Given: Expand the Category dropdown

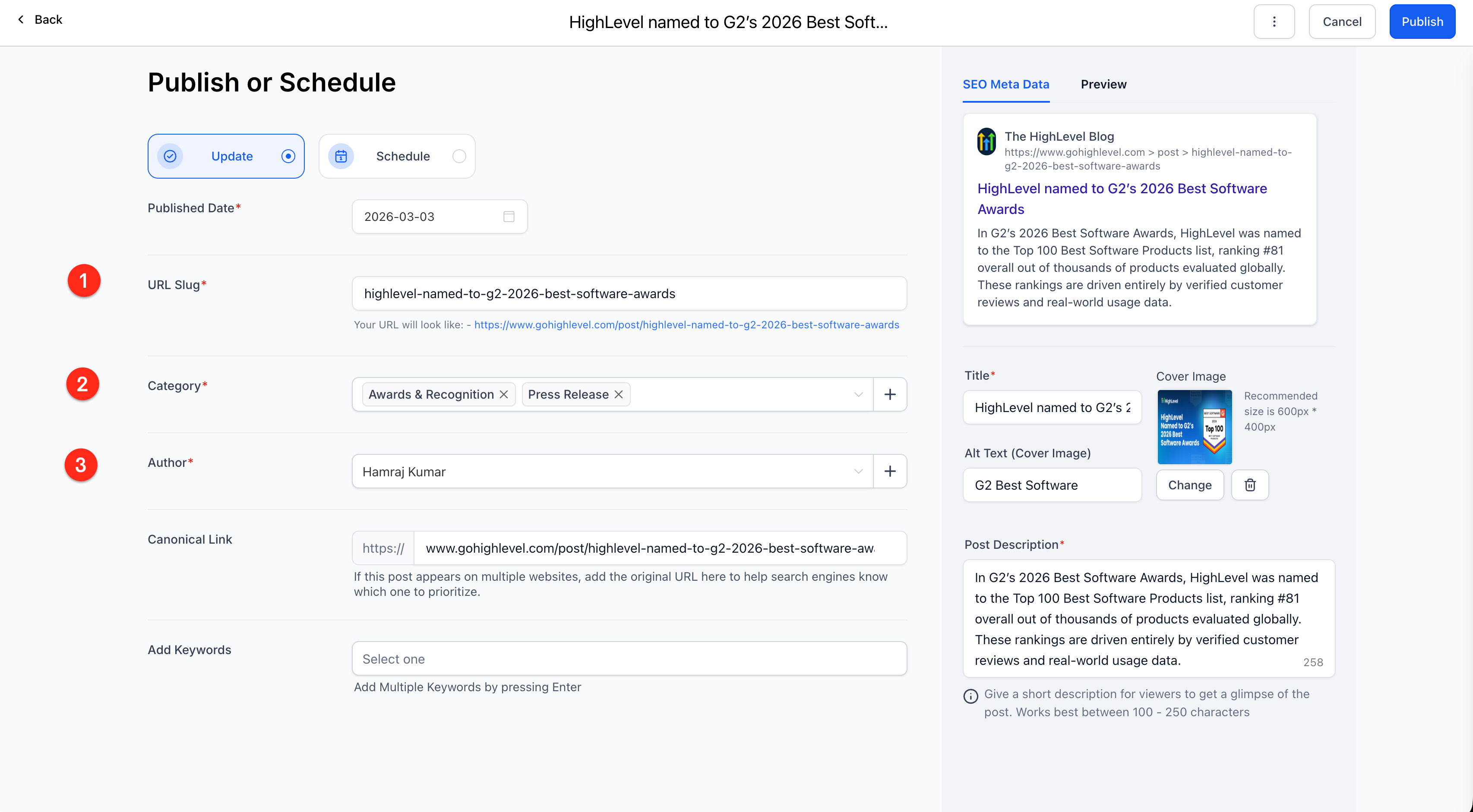Looking at the screenshot, I should pos(858,394).
